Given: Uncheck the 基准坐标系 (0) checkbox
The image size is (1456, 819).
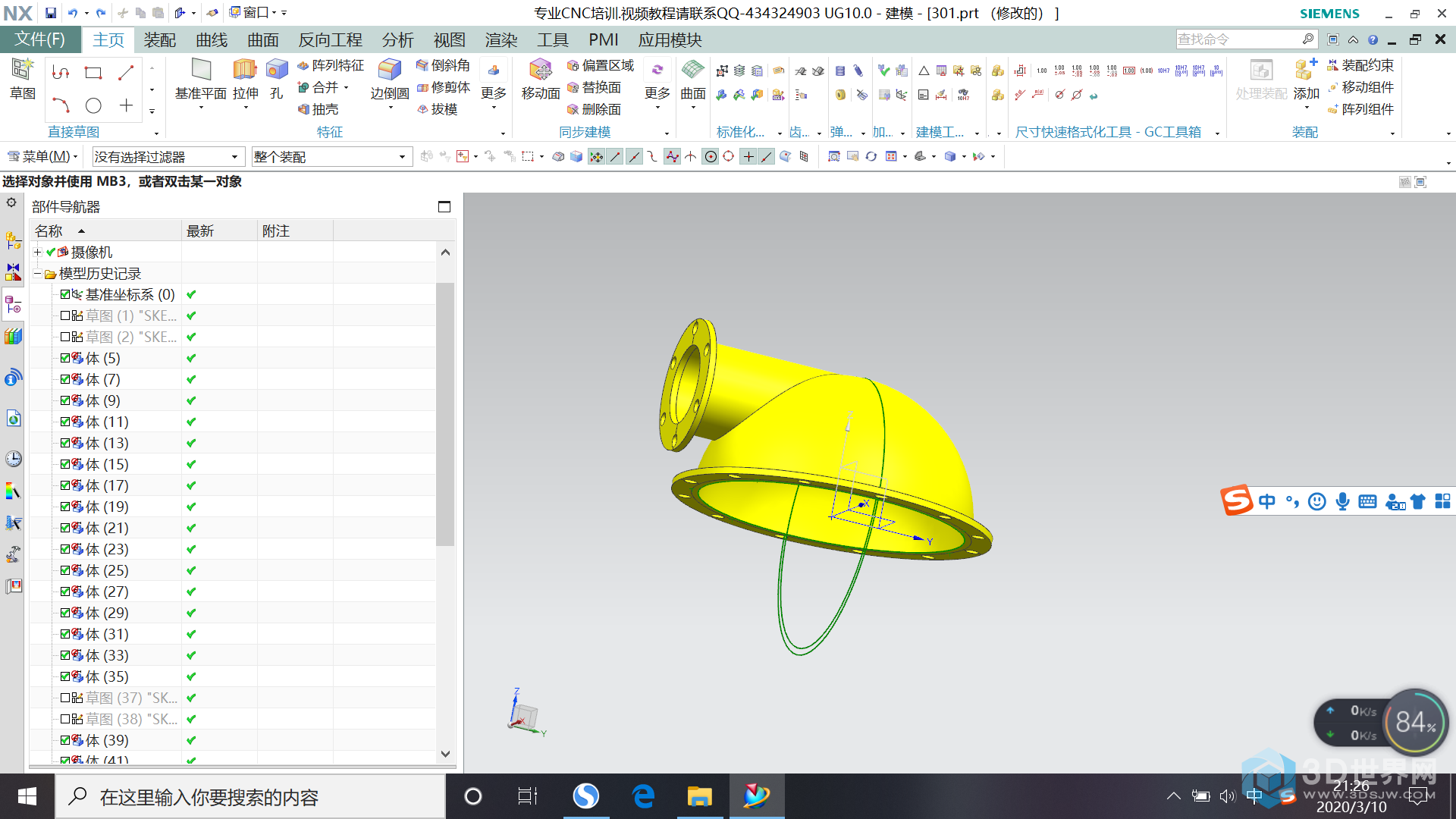Looking at the screenshot, I should (65, 294).
